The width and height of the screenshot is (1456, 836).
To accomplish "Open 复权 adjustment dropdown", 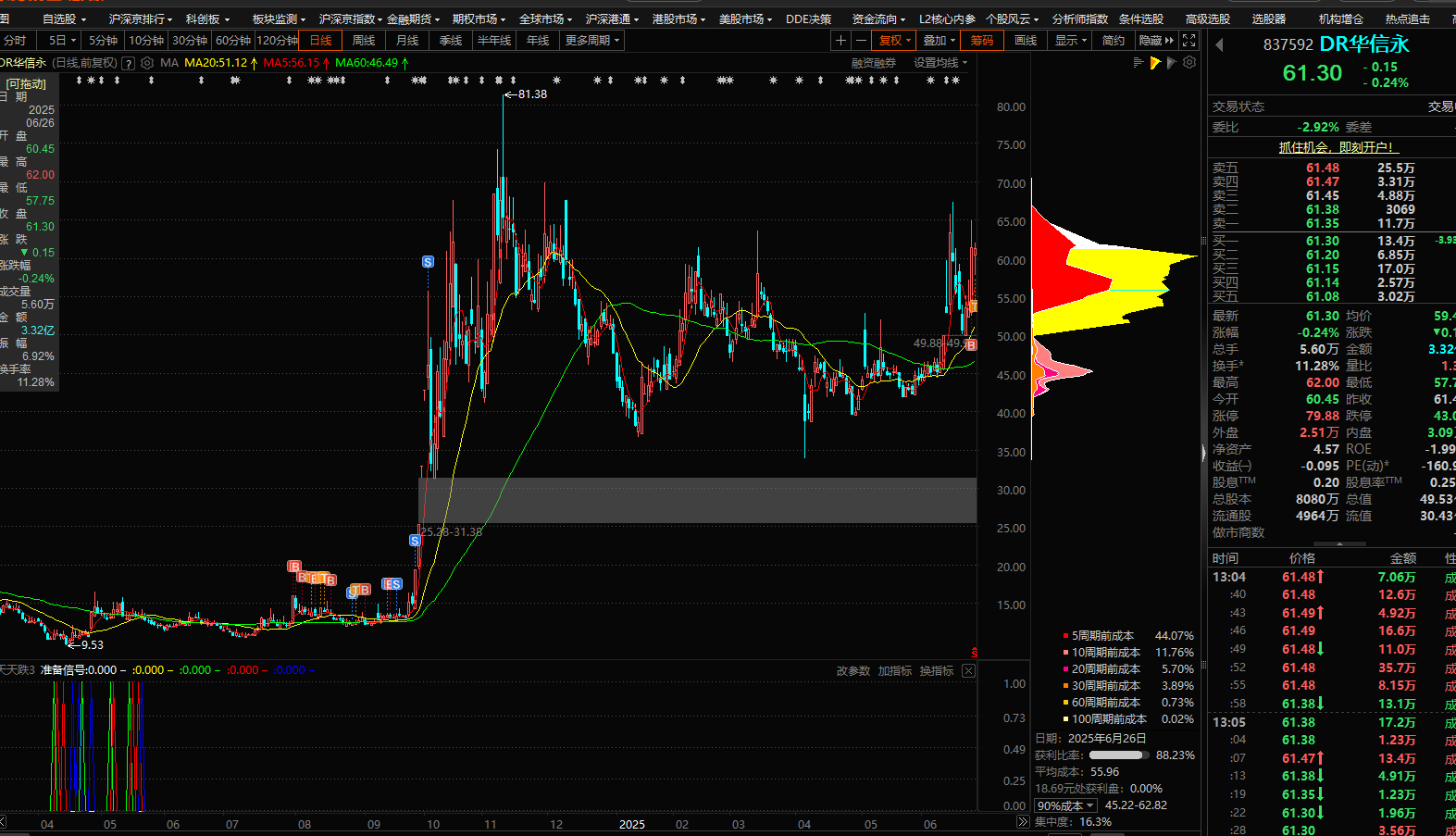I will [894, 40].
